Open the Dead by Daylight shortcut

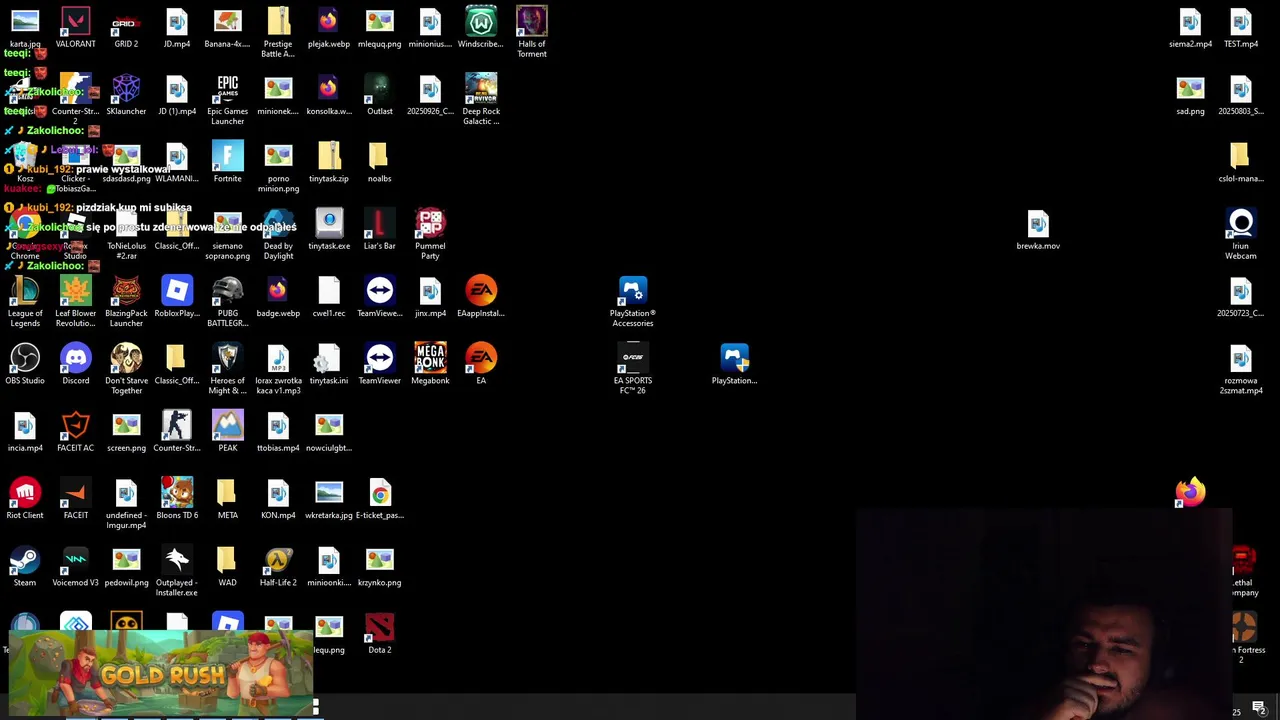point(278,234)
